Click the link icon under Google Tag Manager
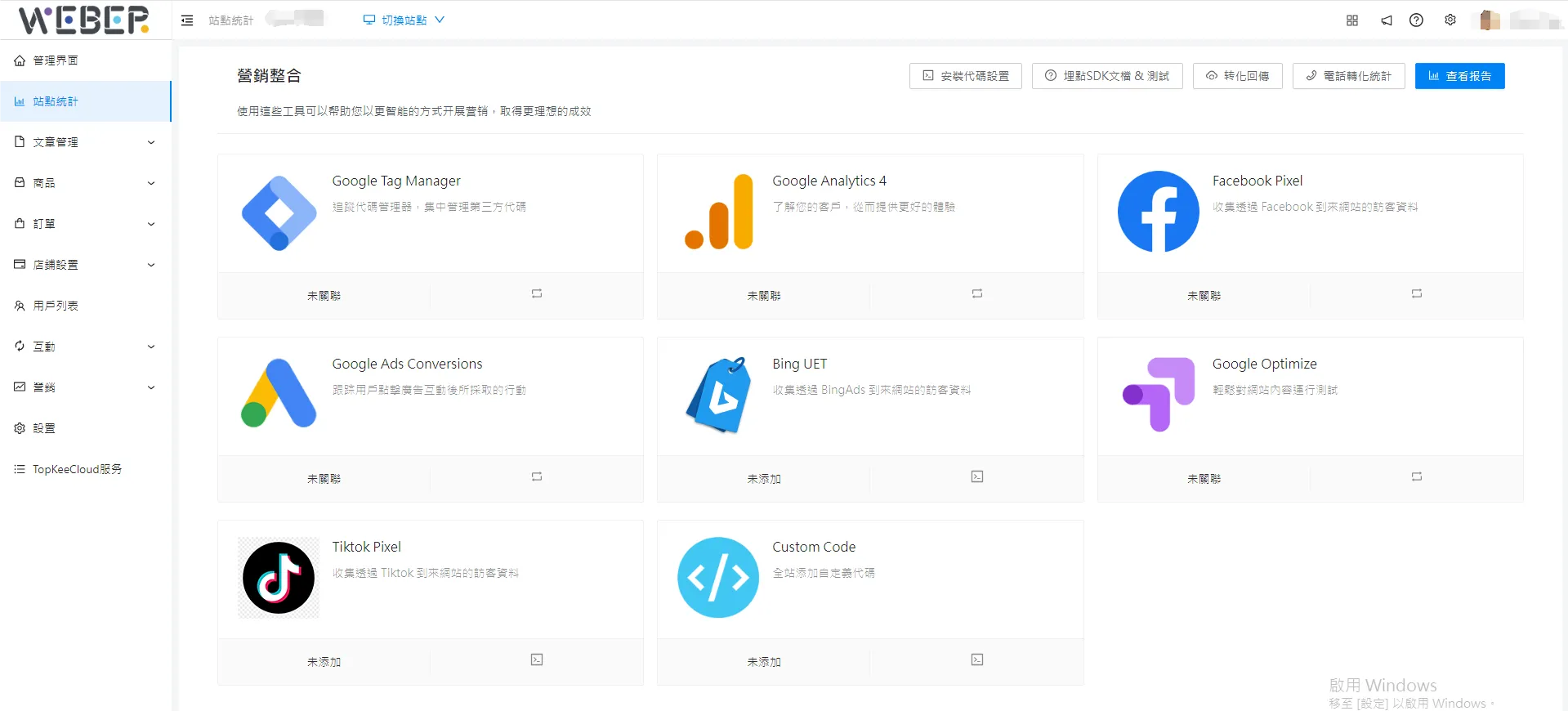Viewport: 1568px width, 711px height. (537, 293)
